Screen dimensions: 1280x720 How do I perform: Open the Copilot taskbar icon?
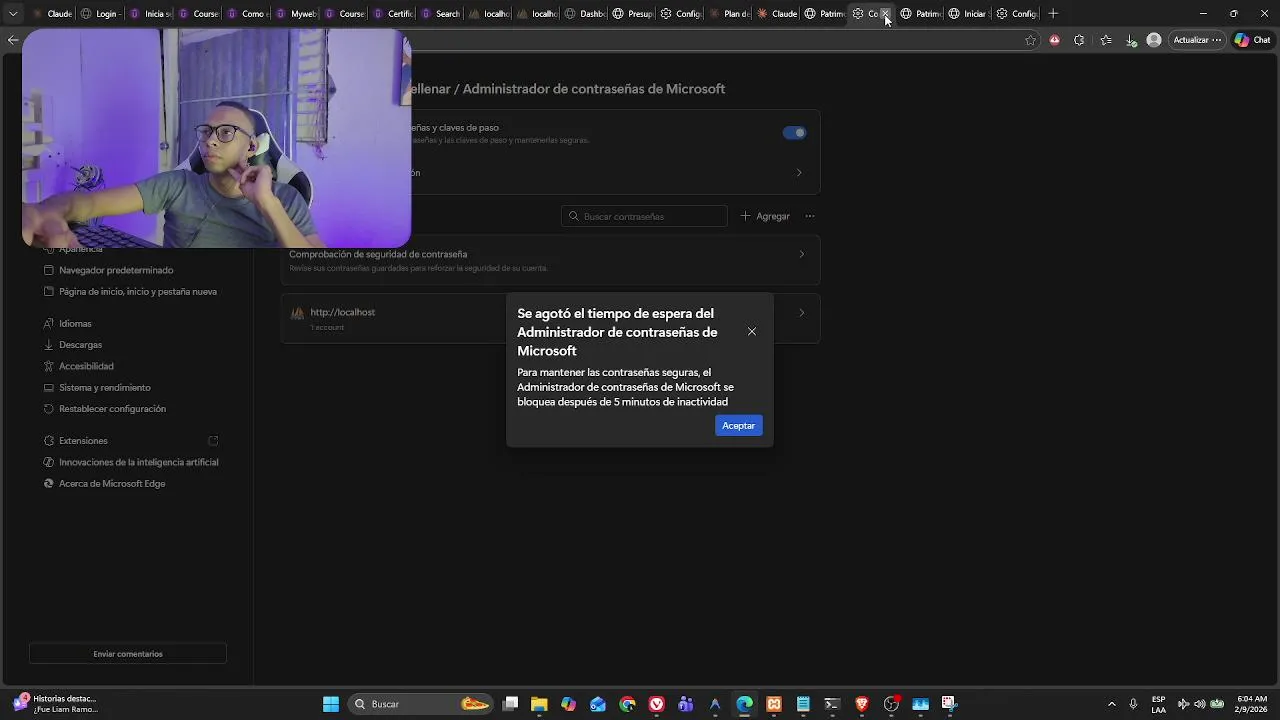[568, 704]
